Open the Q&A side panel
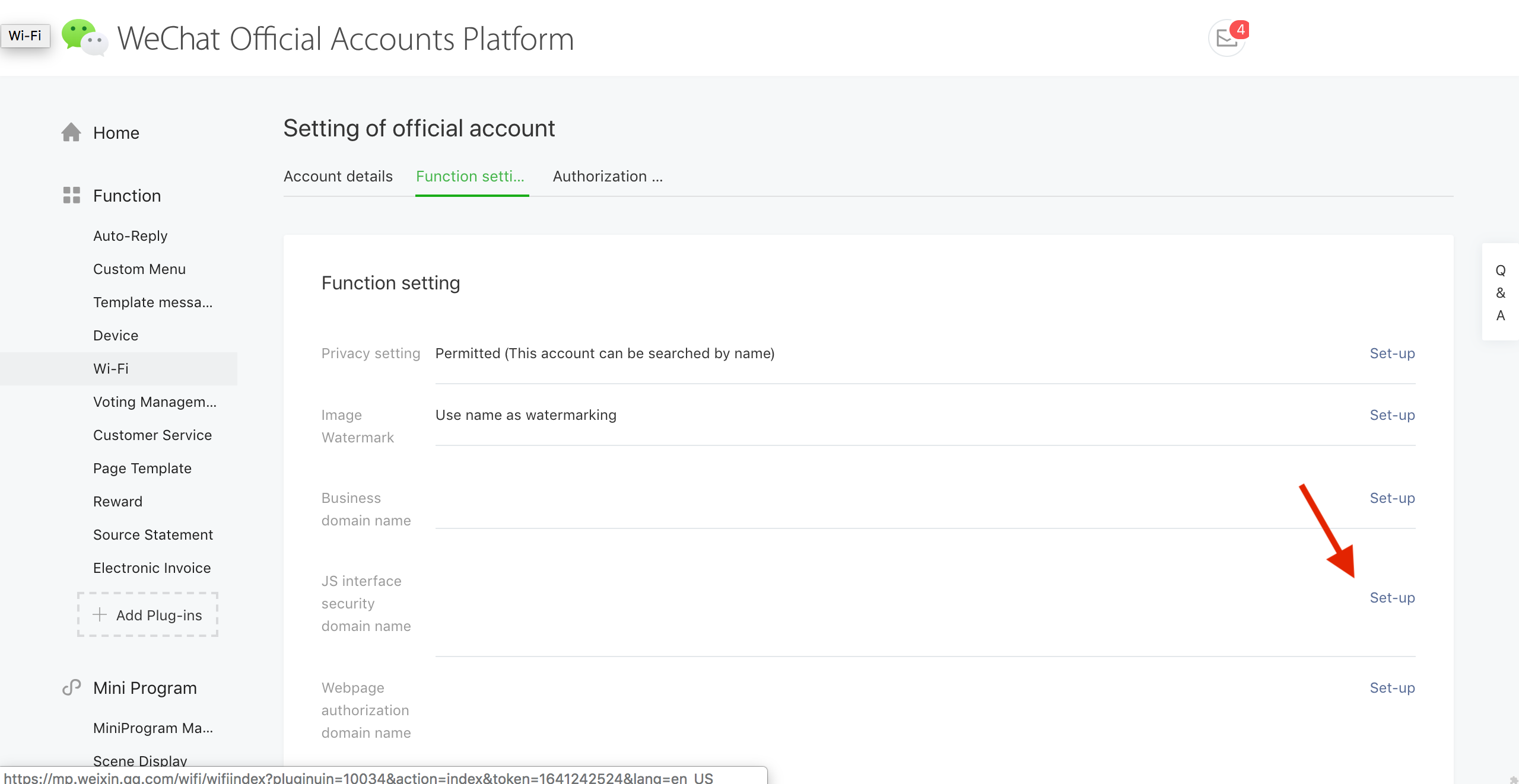 click(x=1500, y=293)
